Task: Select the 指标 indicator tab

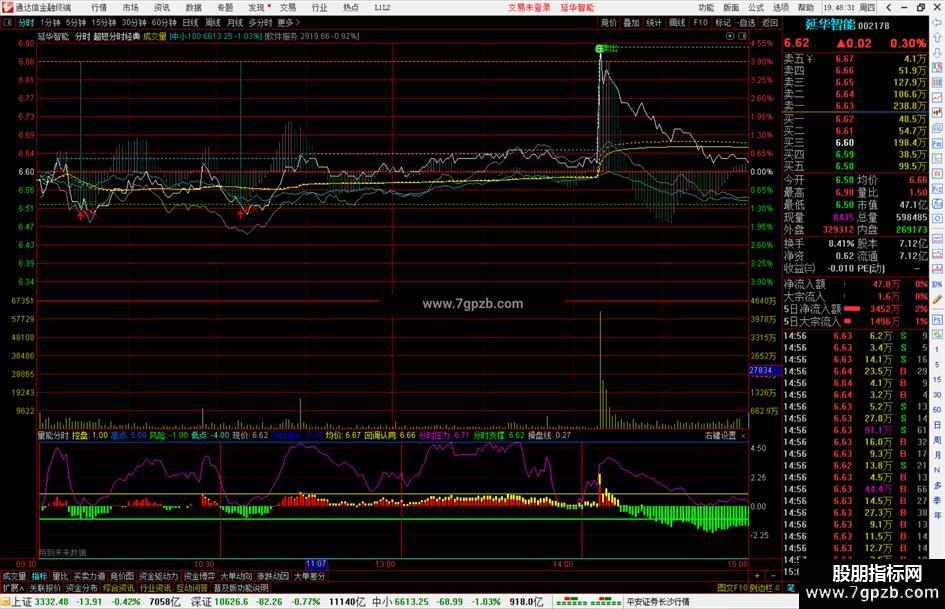Action: (39, 576)
